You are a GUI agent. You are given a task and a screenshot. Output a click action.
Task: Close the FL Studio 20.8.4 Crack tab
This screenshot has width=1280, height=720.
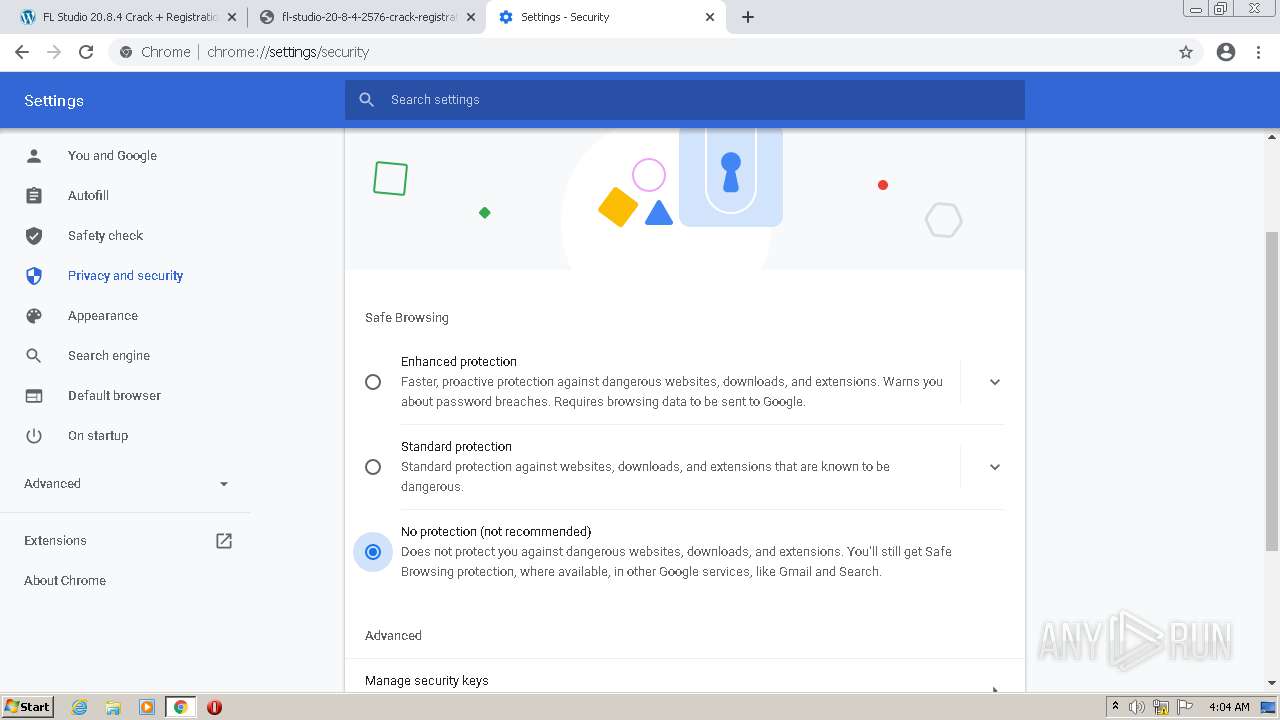click(231, 17)
